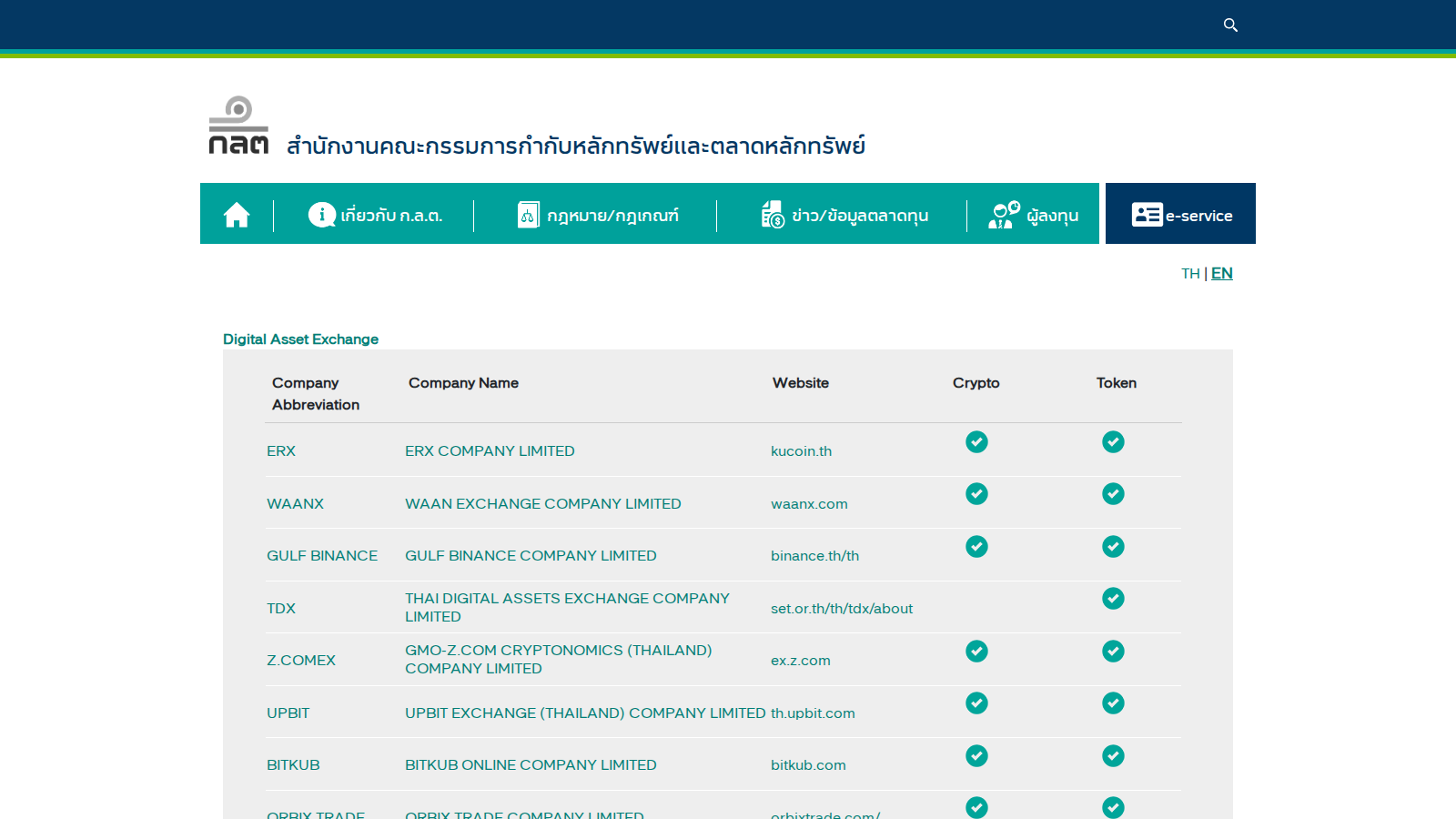Click the e-service ID card icon
Viewport: 1456px width, 819px height.
click(1147, 215)
